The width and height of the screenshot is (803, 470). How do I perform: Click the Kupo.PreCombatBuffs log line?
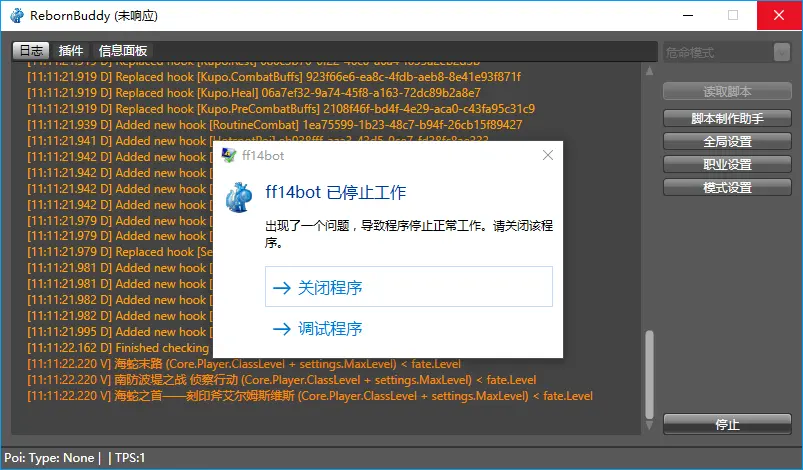(x=281, y=109)
